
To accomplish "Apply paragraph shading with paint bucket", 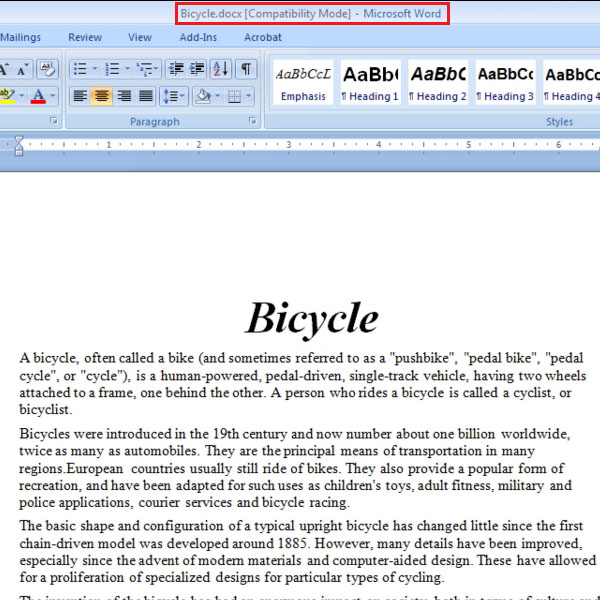I will 203,96.
